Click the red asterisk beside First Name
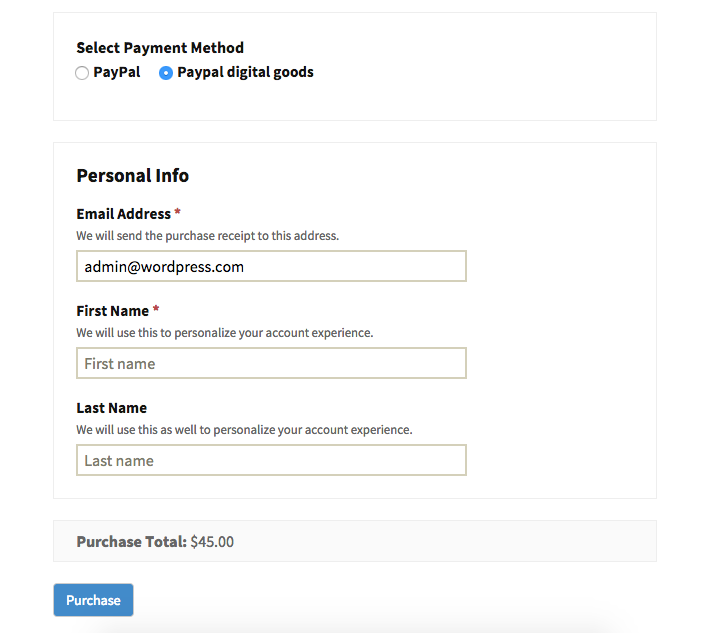Screen dimensions: 715x633 coord(156,310)
